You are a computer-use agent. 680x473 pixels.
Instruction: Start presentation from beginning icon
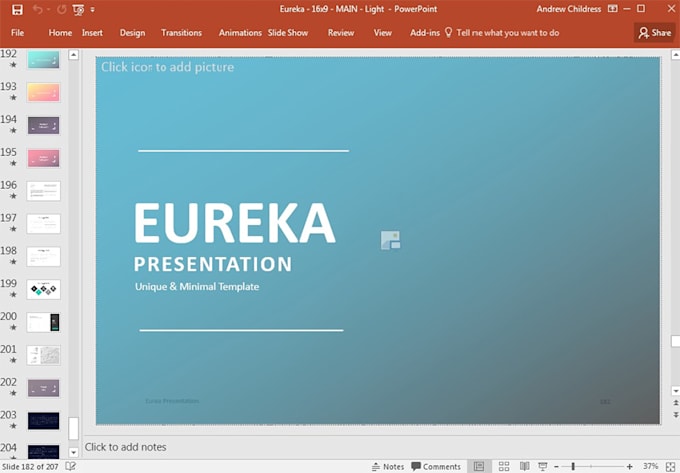[x=78, y=10]
